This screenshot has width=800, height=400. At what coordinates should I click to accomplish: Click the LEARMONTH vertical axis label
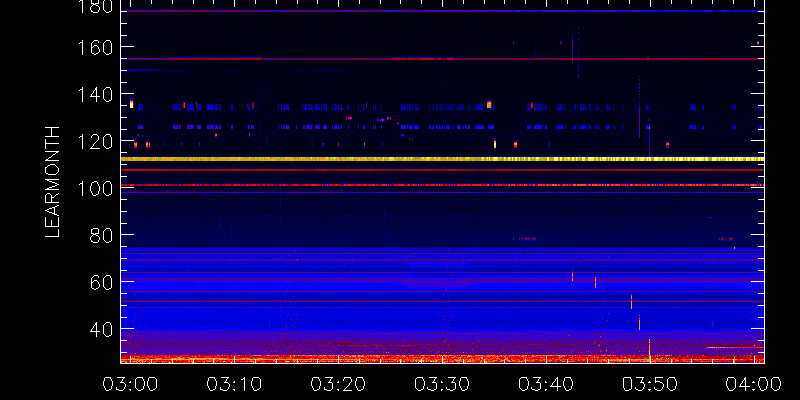[53, 182]
